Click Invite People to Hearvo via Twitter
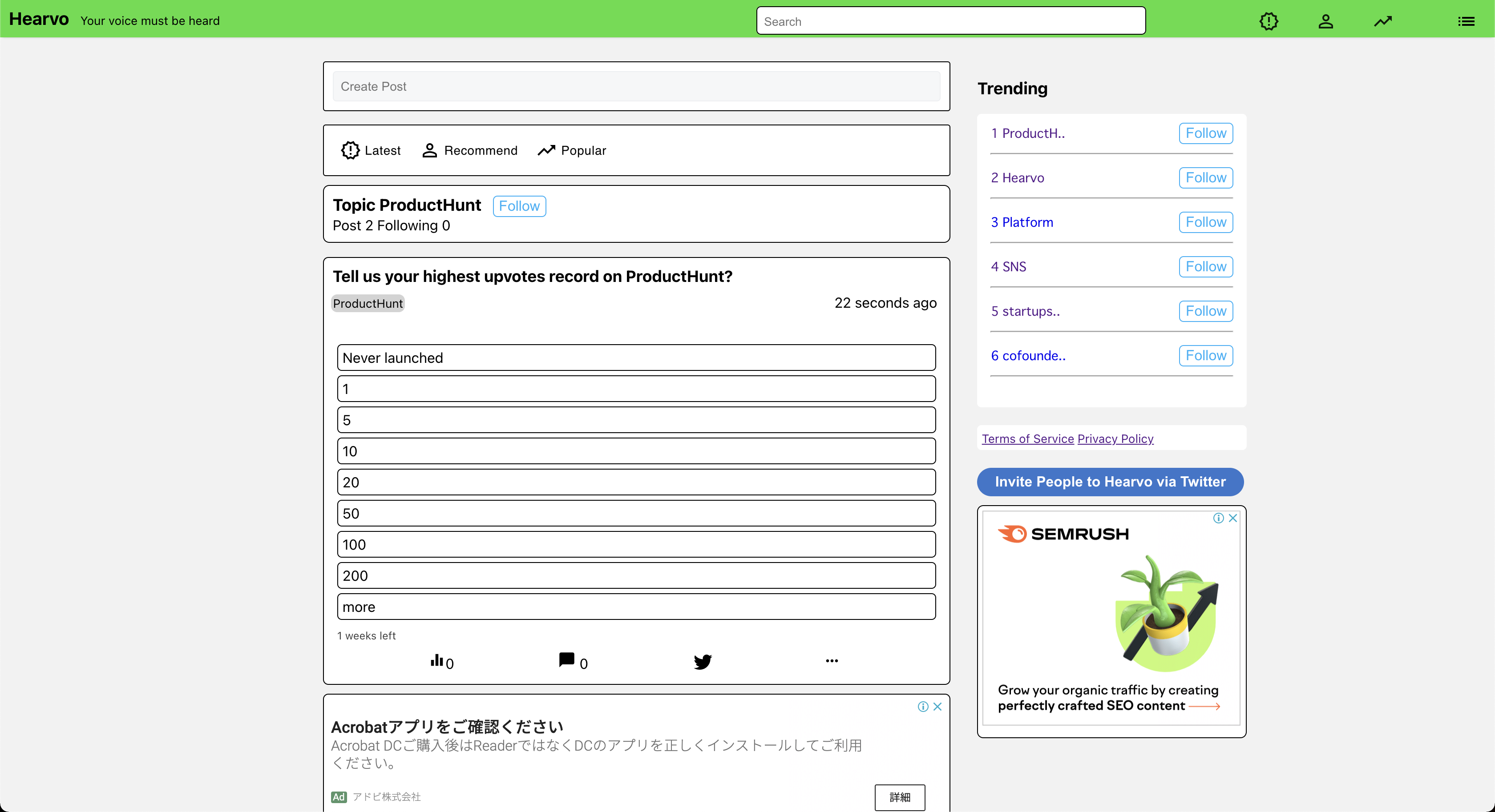Viewport: 1495px width, 812px height. tap(1110, 482)
